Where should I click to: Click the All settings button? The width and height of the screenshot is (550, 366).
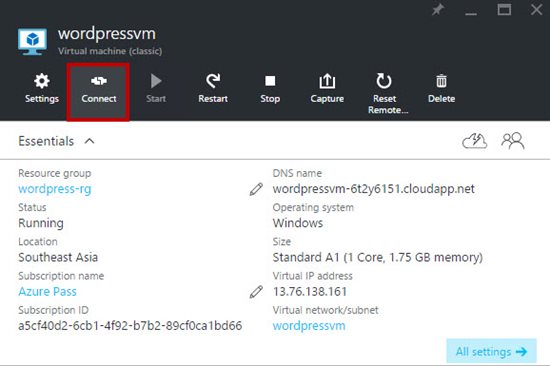(x=491, y=351)
